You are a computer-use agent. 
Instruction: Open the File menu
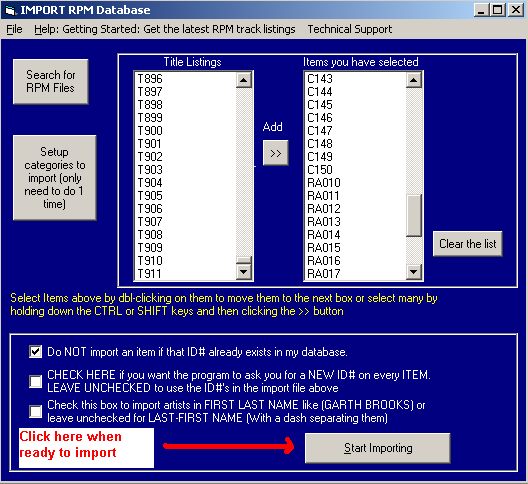pos(14,29)
